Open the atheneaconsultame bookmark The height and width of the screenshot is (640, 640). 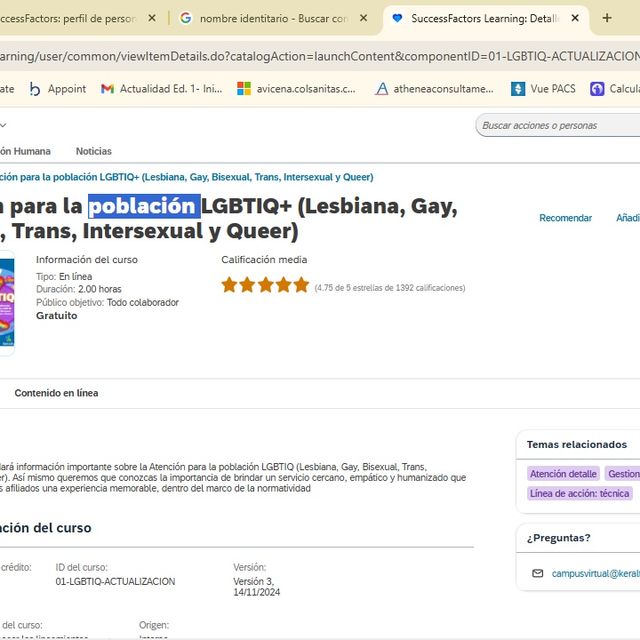[435, 89]
